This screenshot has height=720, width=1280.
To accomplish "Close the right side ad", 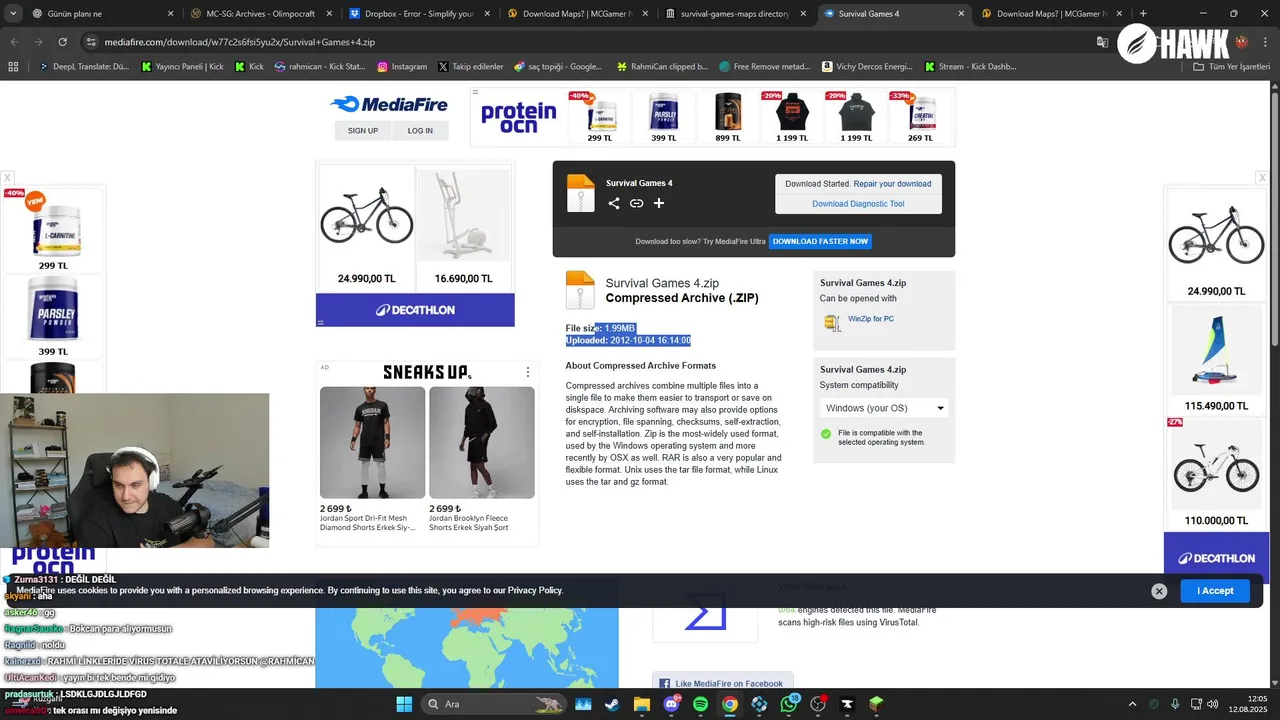I will 1262,178.
